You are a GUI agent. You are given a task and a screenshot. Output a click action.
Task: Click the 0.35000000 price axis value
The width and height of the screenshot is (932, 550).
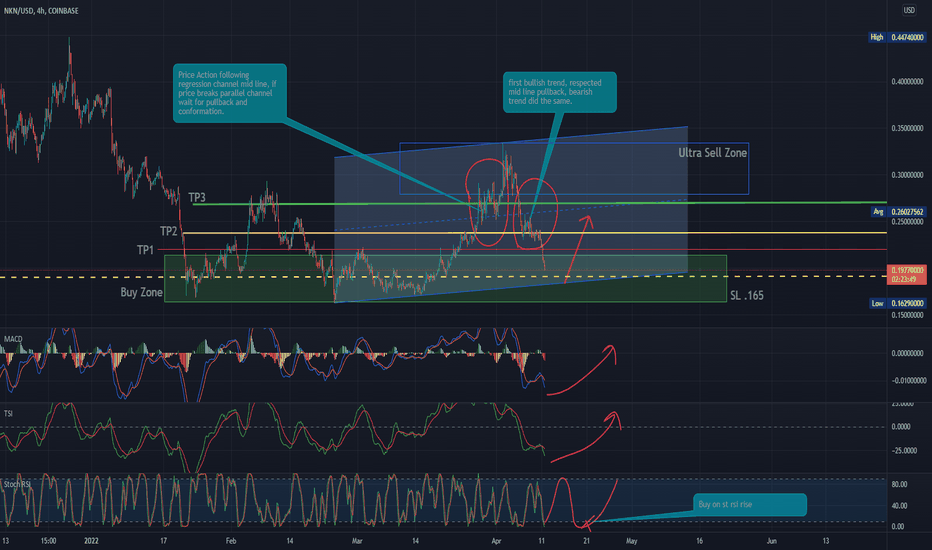coord(907,128)
